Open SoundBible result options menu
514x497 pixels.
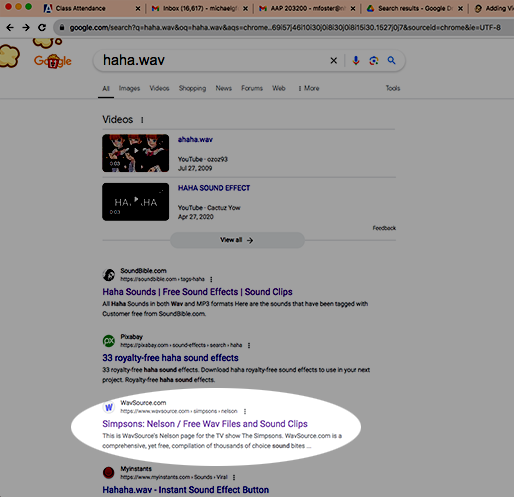tap(211, 279)
